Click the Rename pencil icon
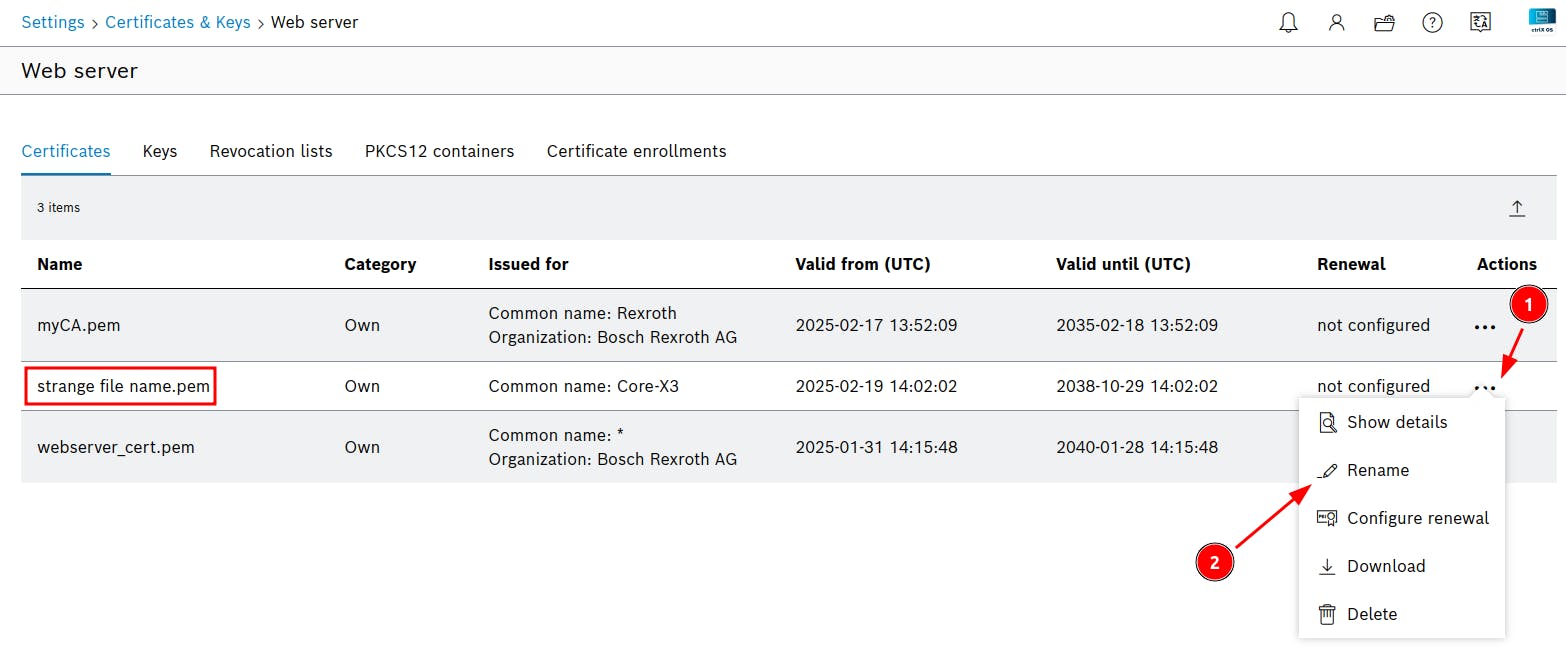This screenshot has width=1566, height=662. click(1328, 470)
